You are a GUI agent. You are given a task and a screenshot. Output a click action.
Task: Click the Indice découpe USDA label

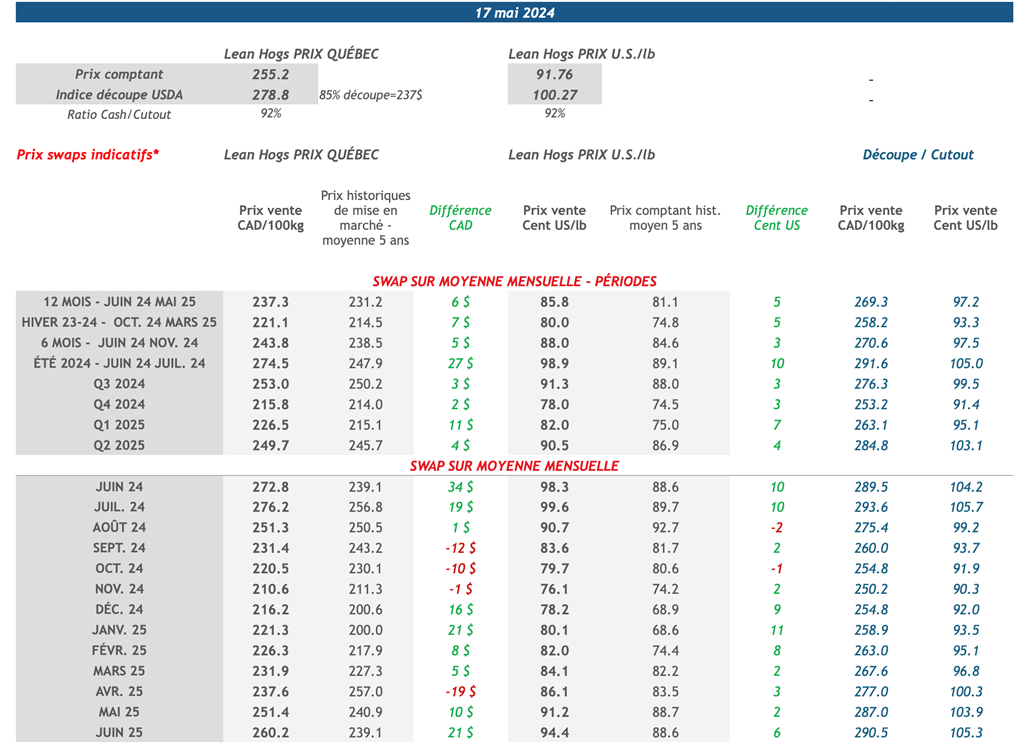pyautogui.click(x=119, y=95)
